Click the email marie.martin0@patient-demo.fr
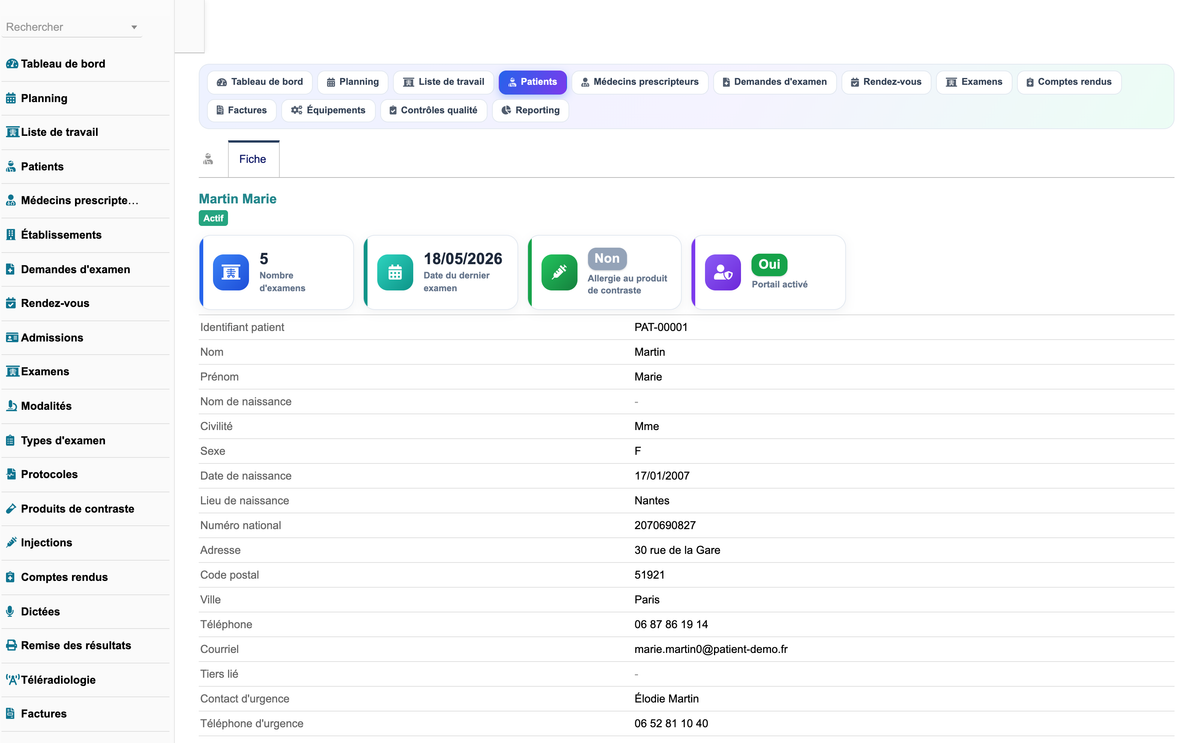This screenshot has height=743, width=1200. point(711,649)
